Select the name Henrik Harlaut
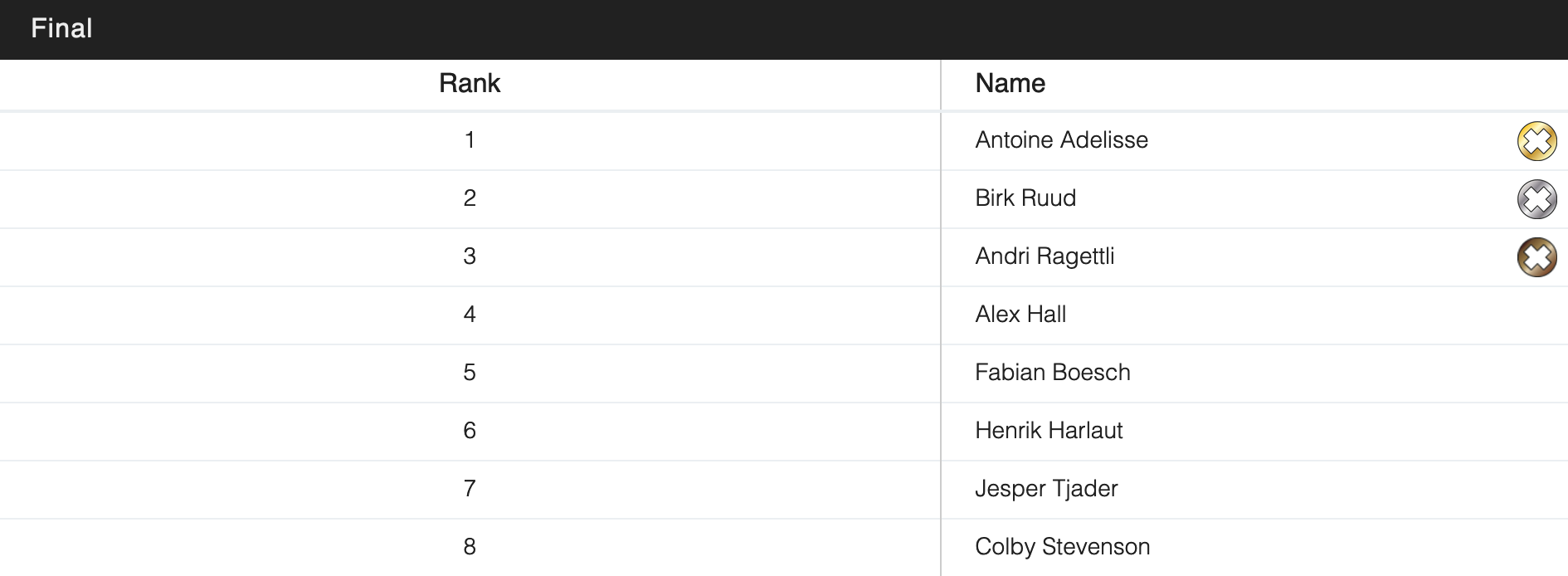The width and height of the screenshot is (1568, 576). point(1049,431)
